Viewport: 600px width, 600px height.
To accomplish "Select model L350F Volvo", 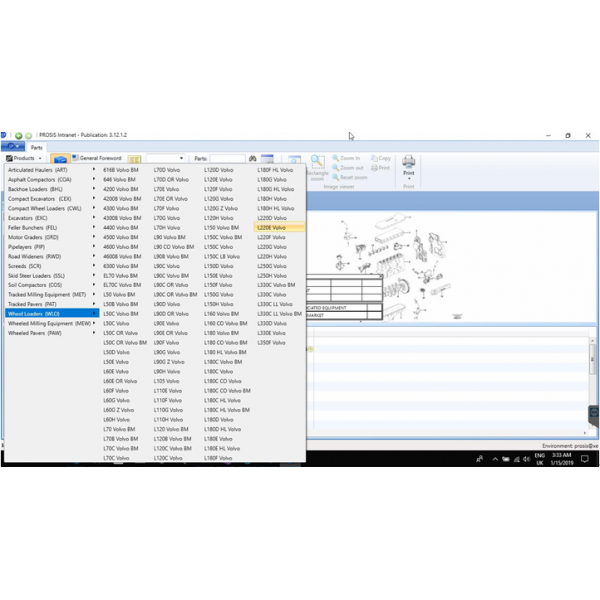I will click(271, 342).
